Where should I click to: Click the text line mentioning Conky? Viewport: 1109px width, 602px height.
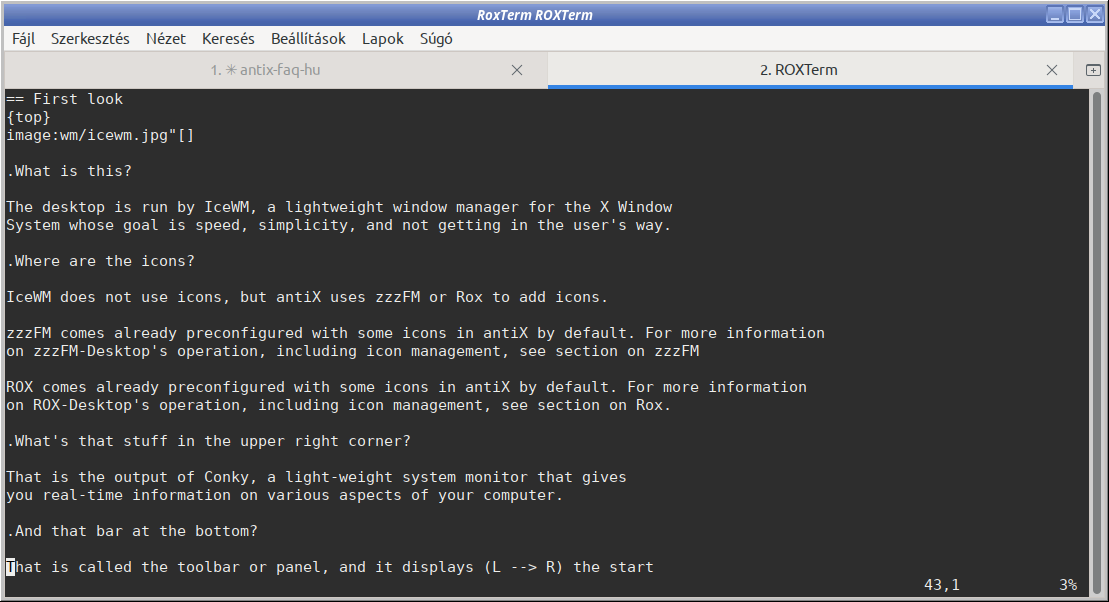(316, 477)
